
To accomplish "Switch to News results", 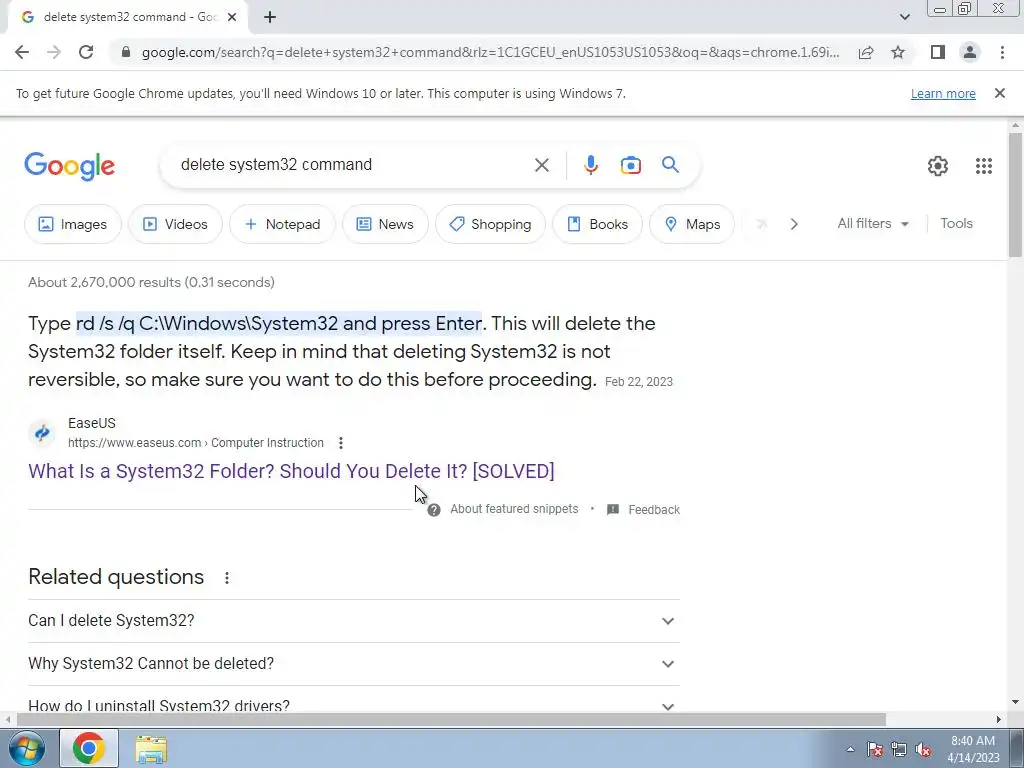I will pos(385,224).
